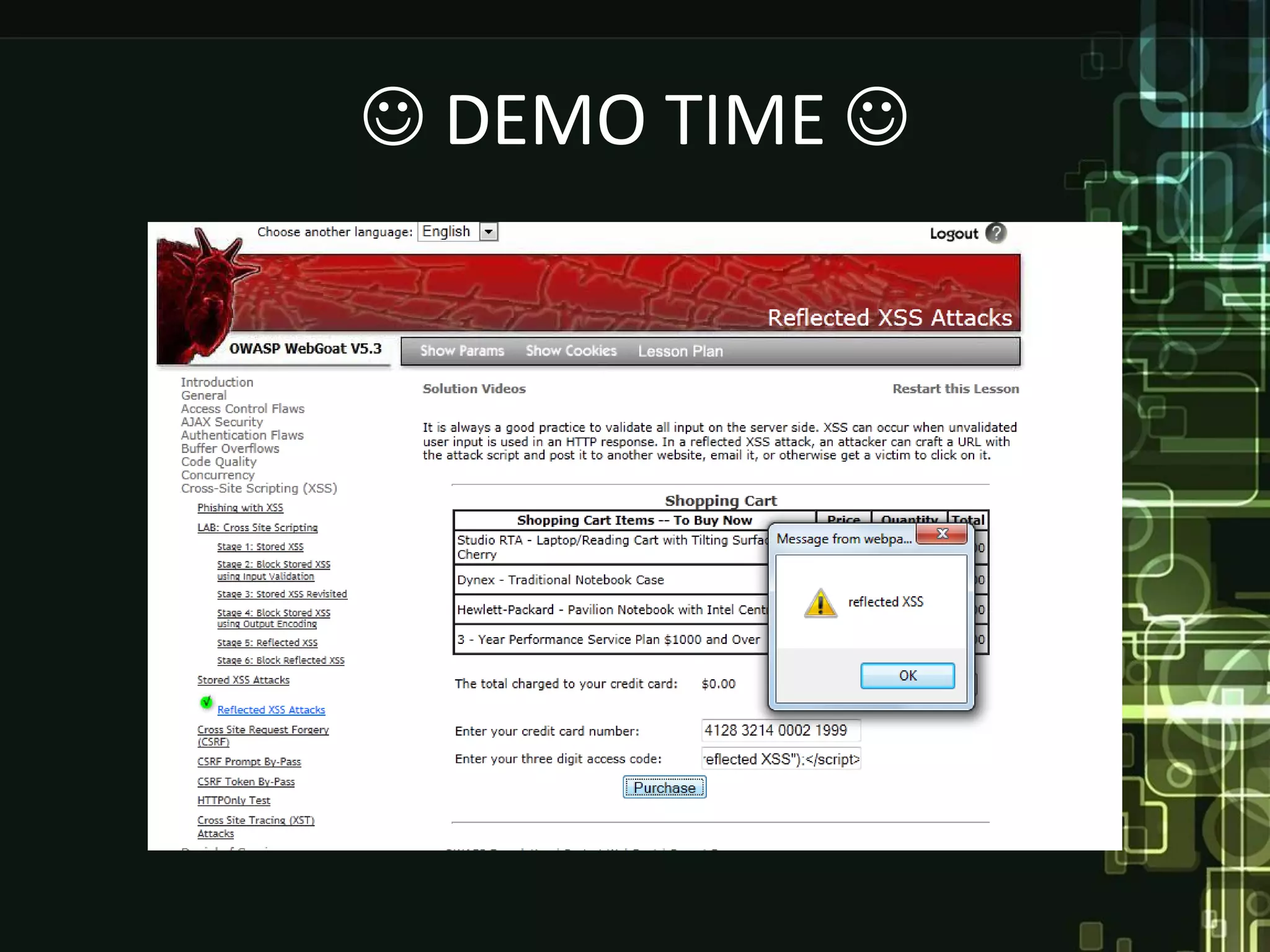Open the Show Cookies tab

pos(571,351)
